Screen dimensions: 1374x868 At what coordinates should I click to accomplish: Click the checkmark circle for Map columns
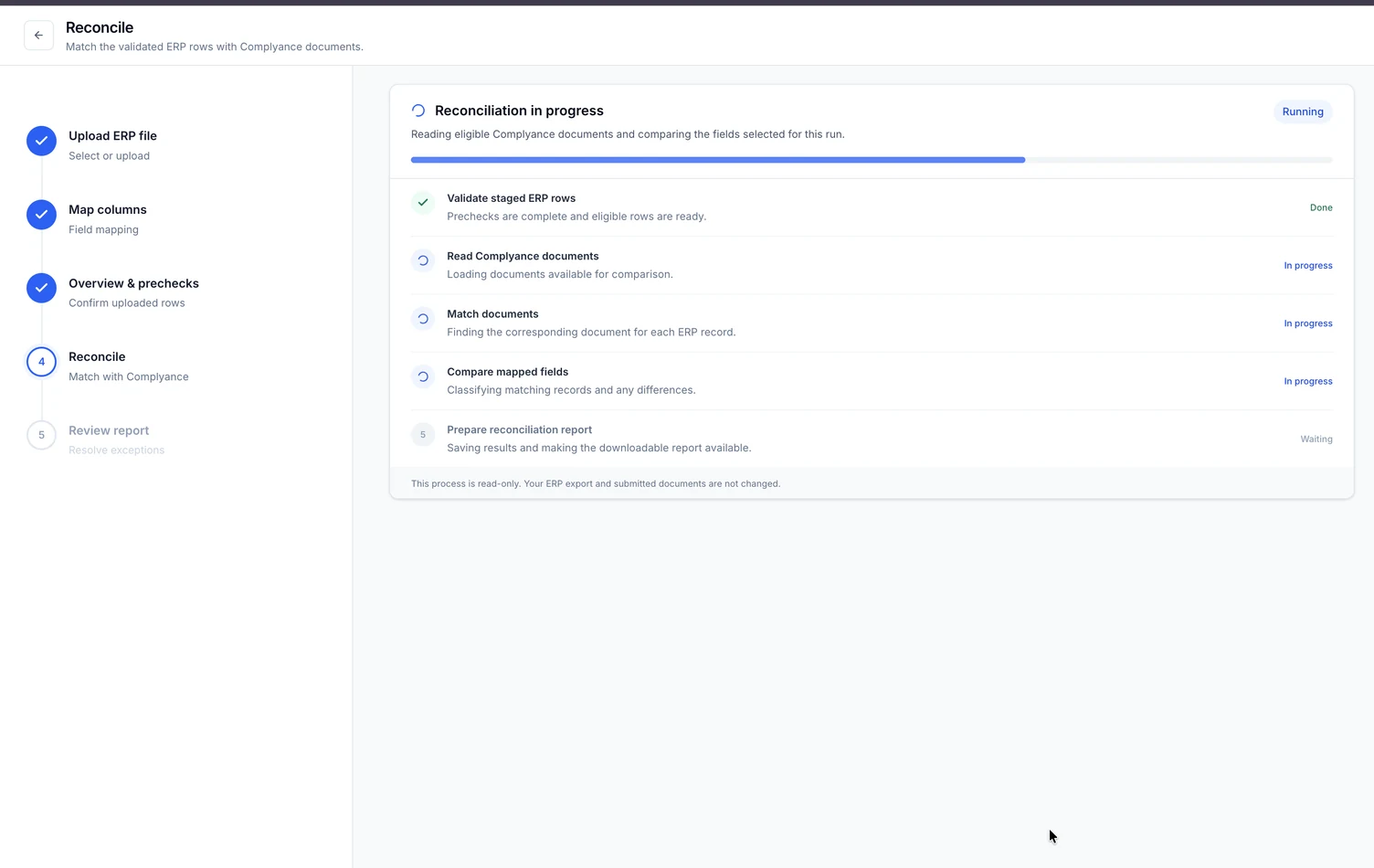click(41, 215)
